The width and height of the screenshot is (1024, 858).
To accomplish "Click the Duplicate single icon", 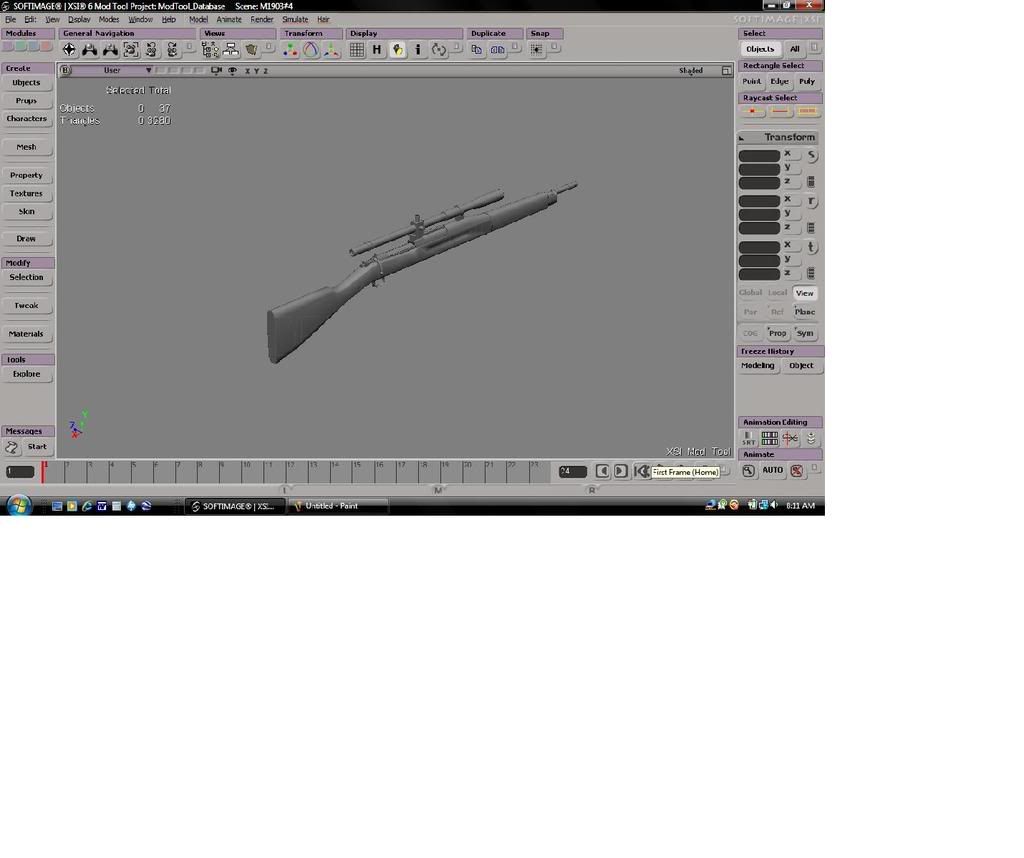I will 477,50.
